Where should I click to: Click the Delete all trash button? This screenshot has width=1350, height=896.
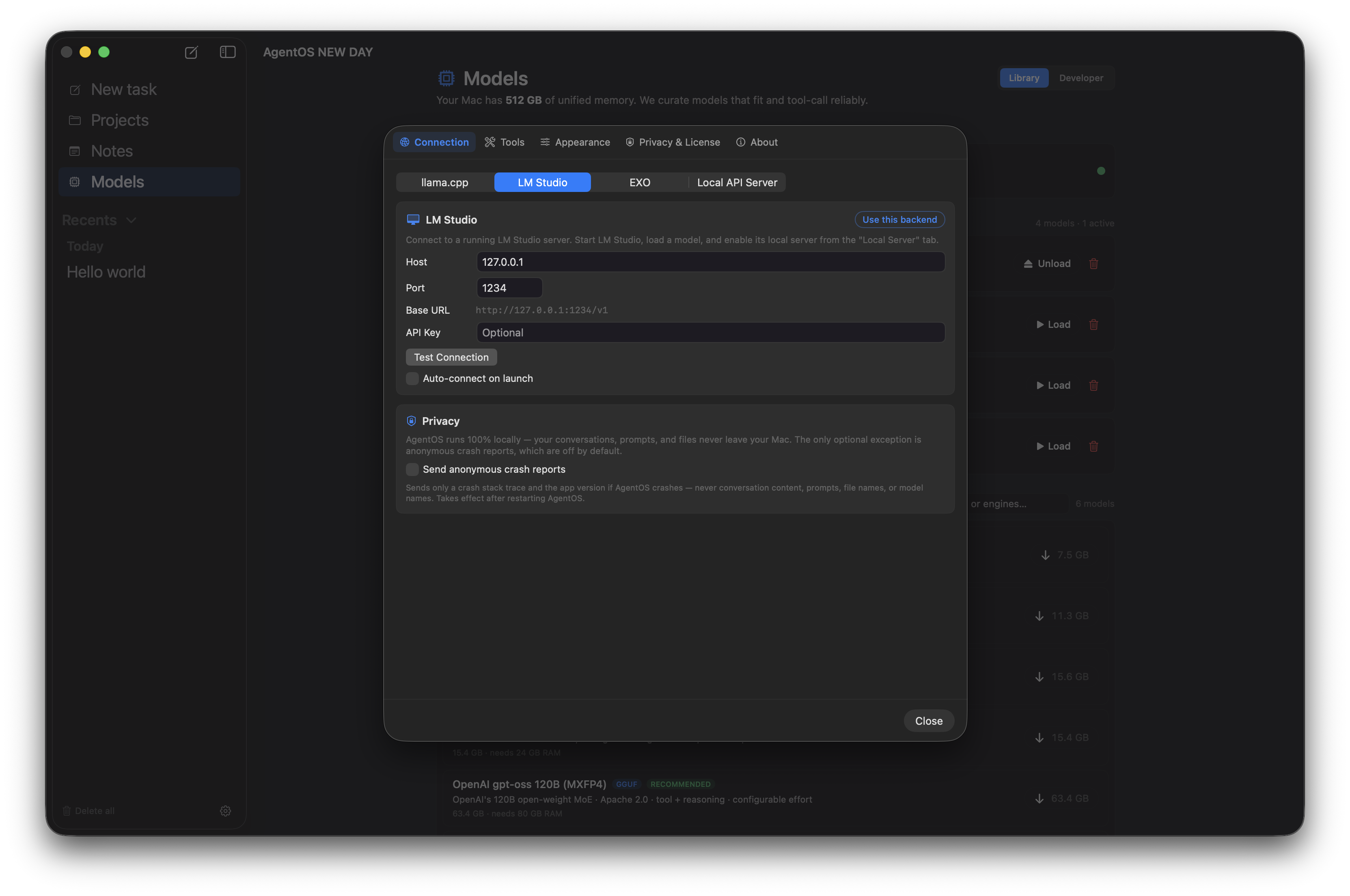(88, 810)
